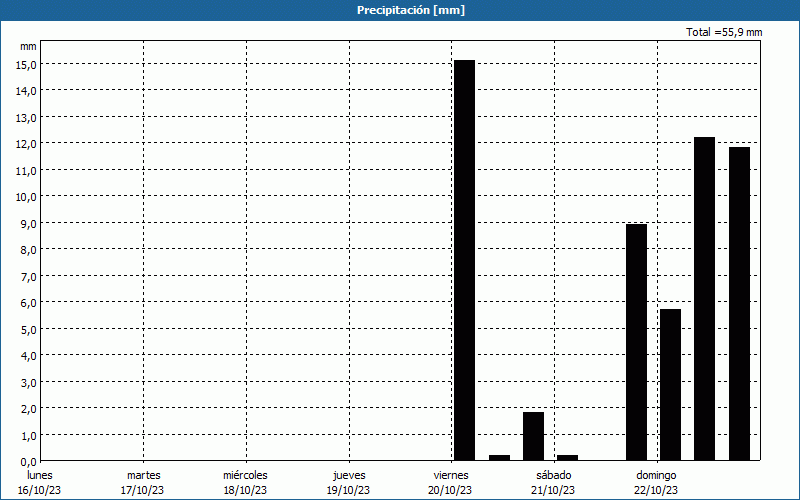800x500 pixels.
Task: Select the 'sábado' day label
Action: pos(554,475)
